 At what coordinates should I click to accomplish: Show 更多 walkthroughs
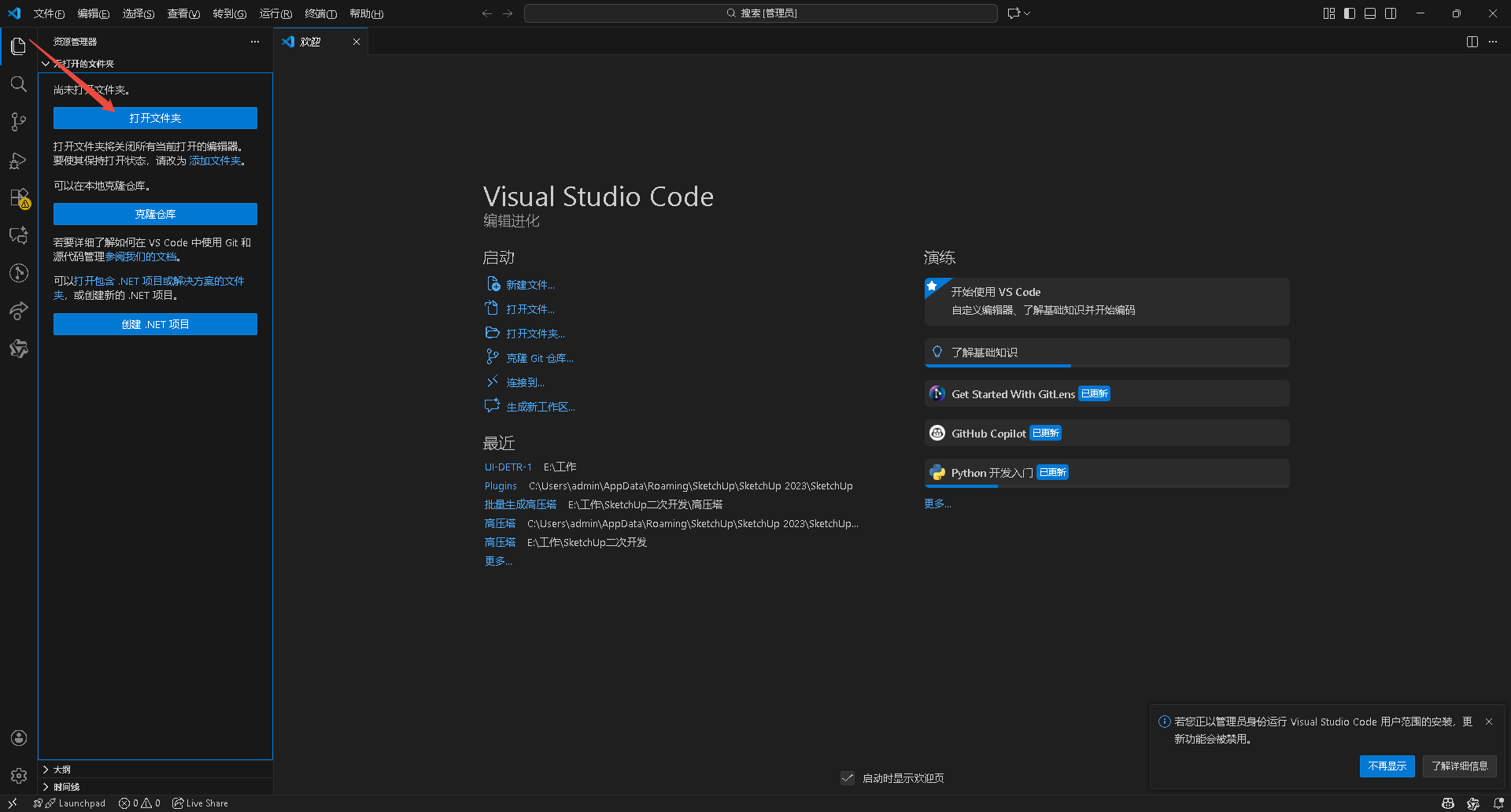click(937, 504)
